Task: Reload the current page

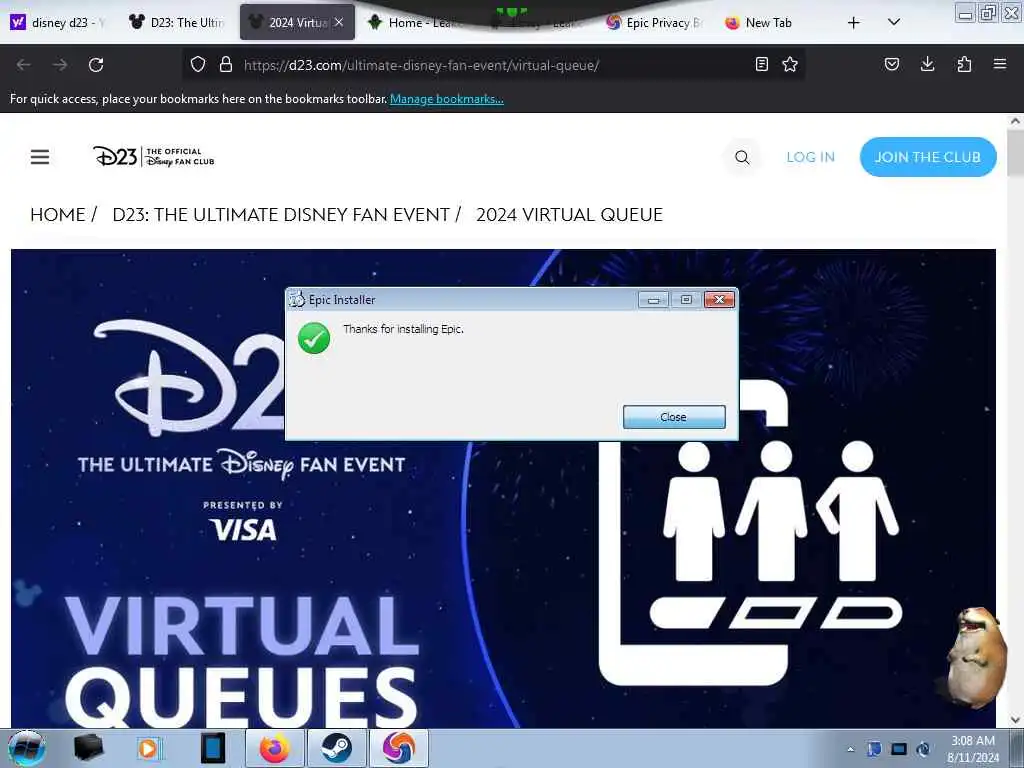Action: point(96,65)
